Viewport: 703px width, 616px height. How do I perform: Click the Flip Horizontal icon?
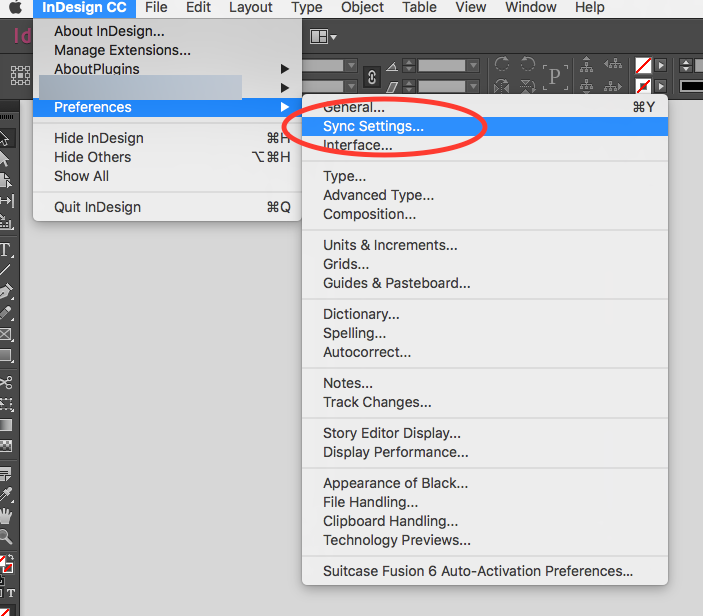point(502,86)
